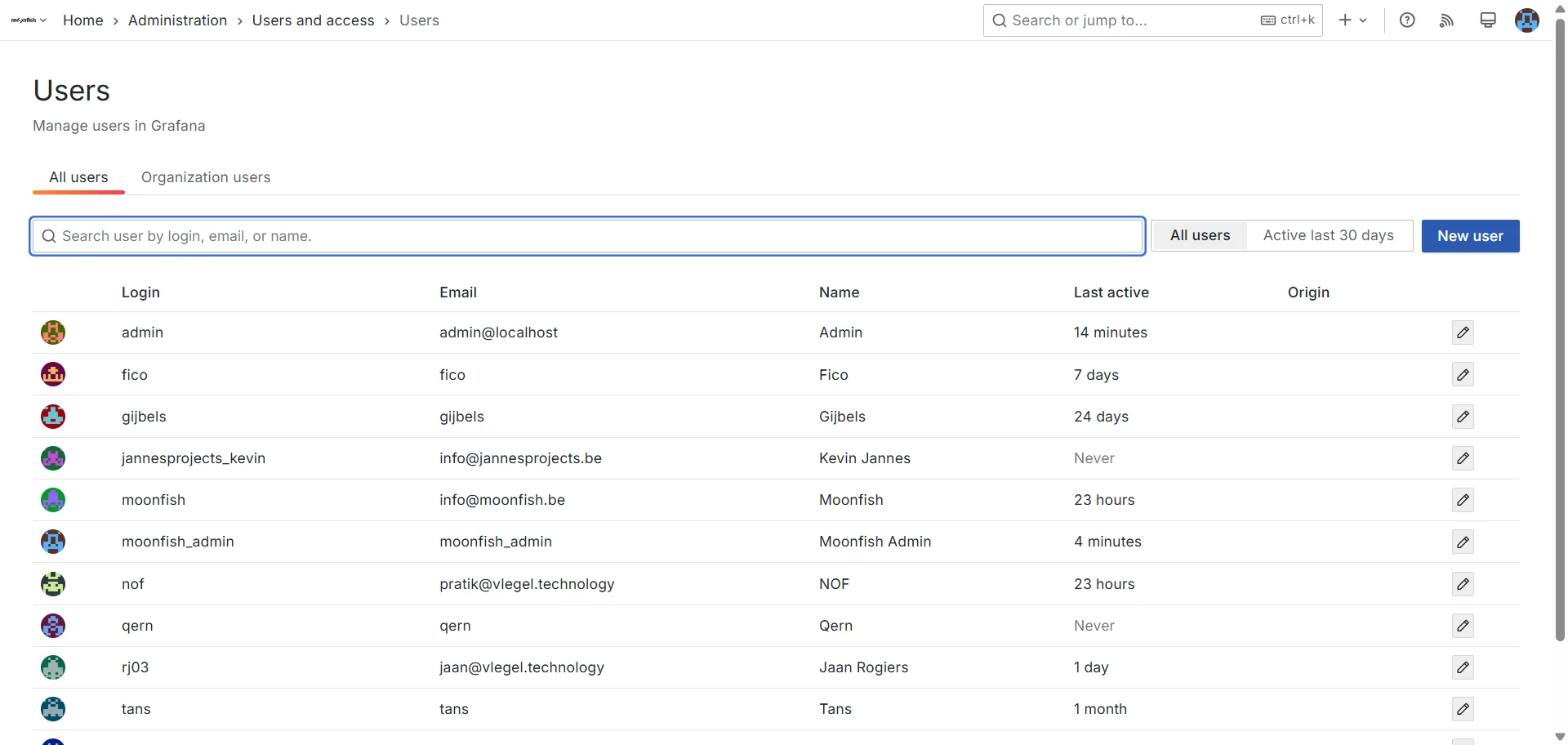Filter users by Active last 30 days
The image size is (1568, 745).
point(1329,235)
